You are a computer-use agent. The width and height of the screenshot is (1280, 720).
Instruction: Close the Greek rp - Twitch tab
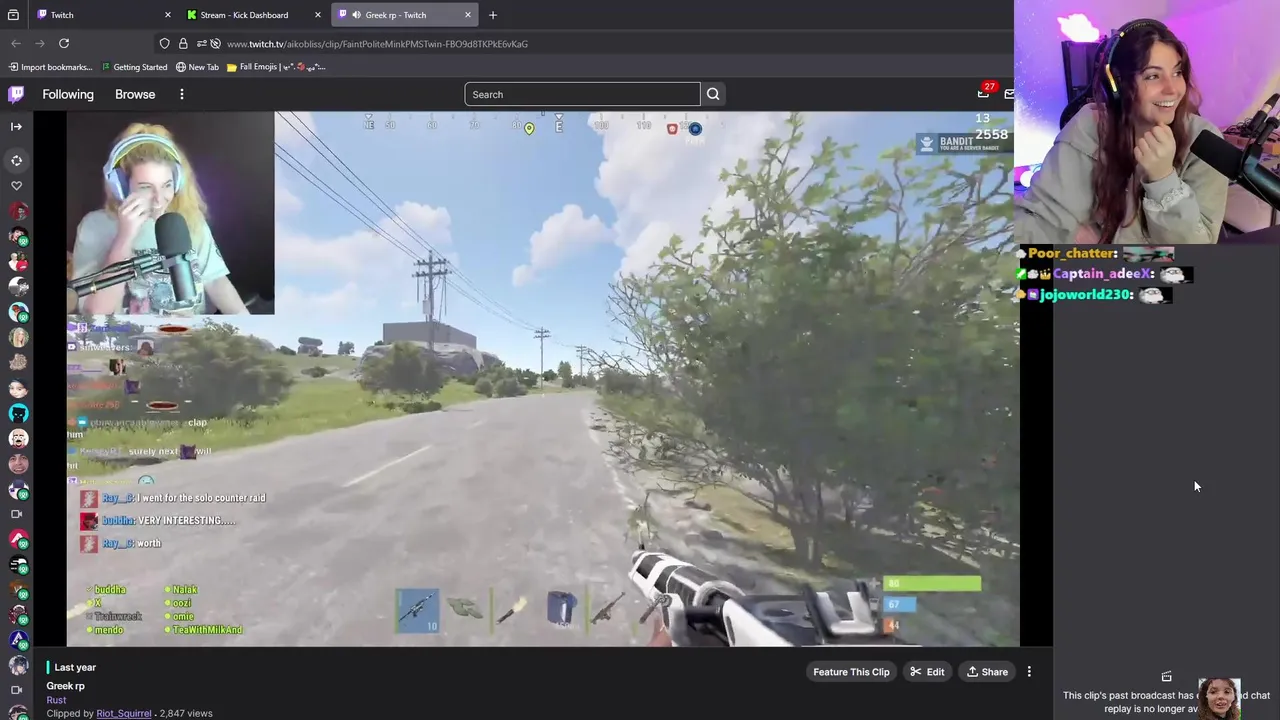468,15
